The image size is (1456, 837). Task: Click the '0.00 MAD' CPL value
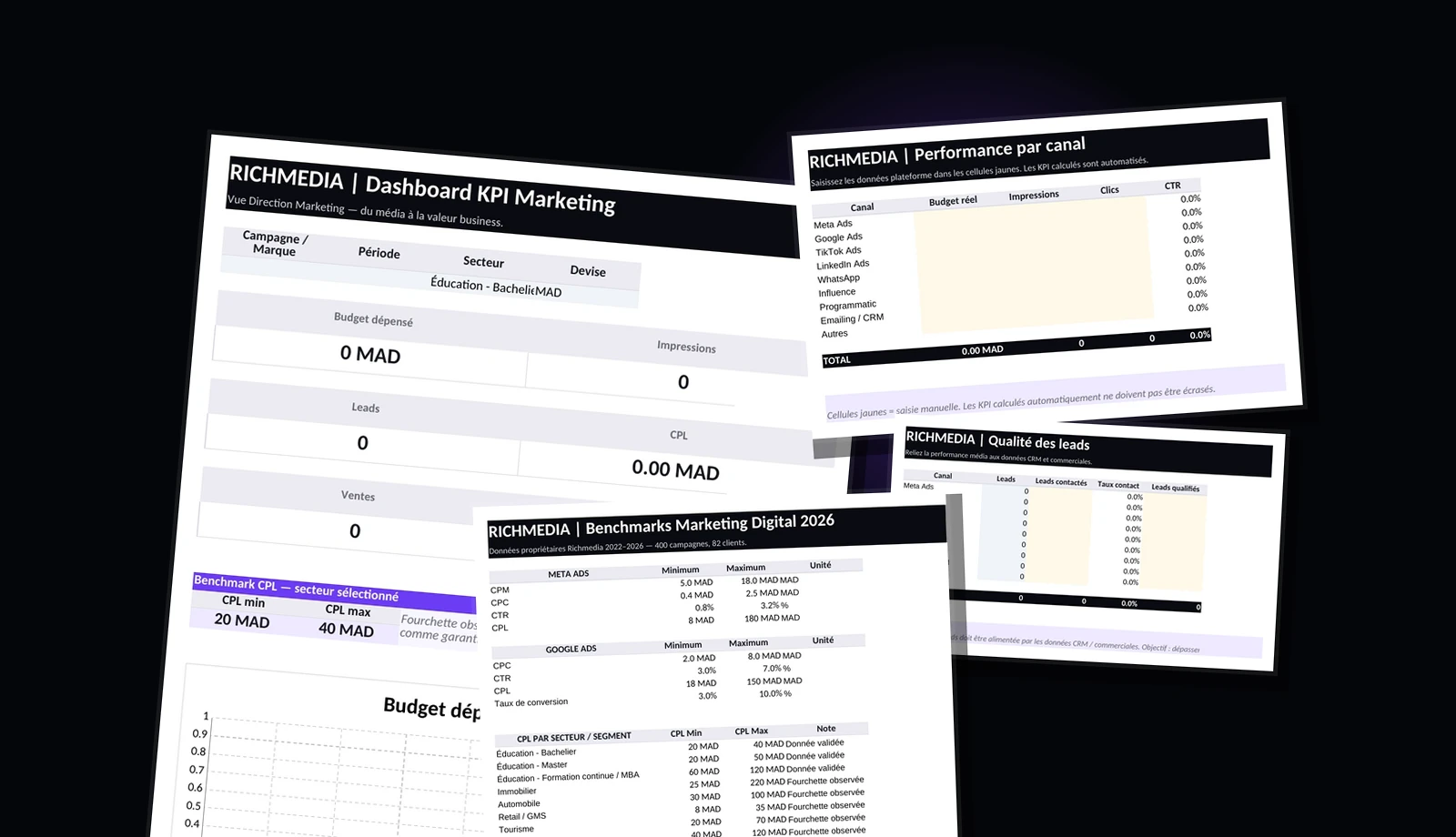pyautogui.click(x=675, y=469)
